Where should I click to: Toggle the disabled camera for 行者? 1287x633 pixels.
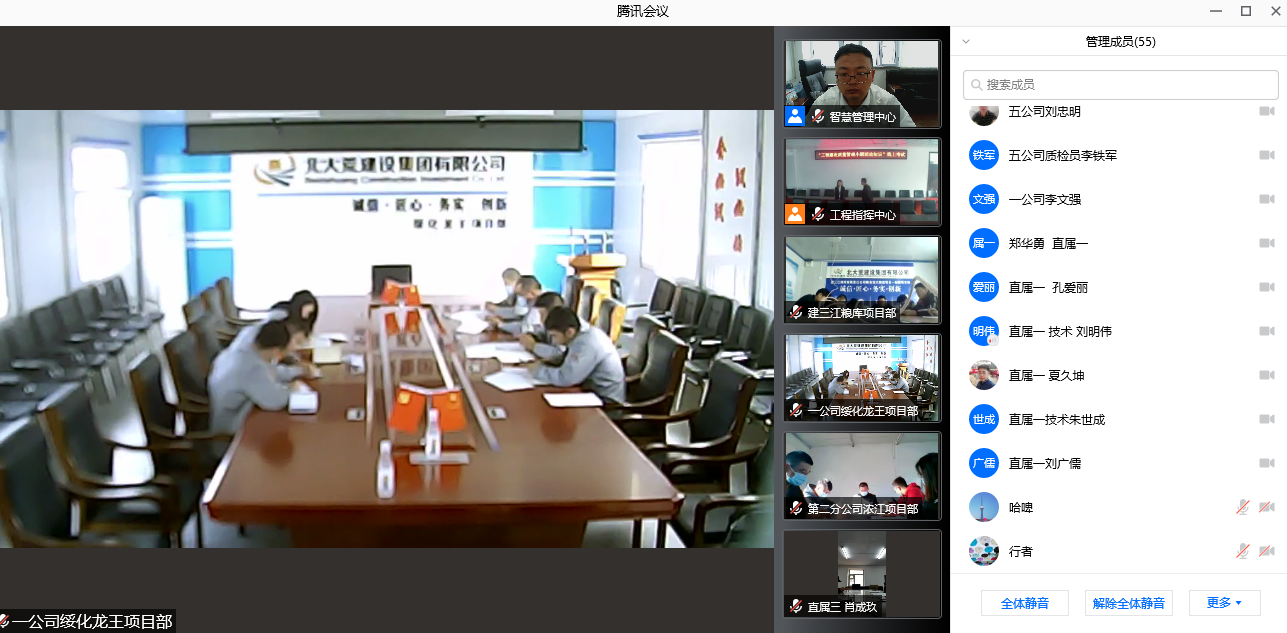[1266, 551]
